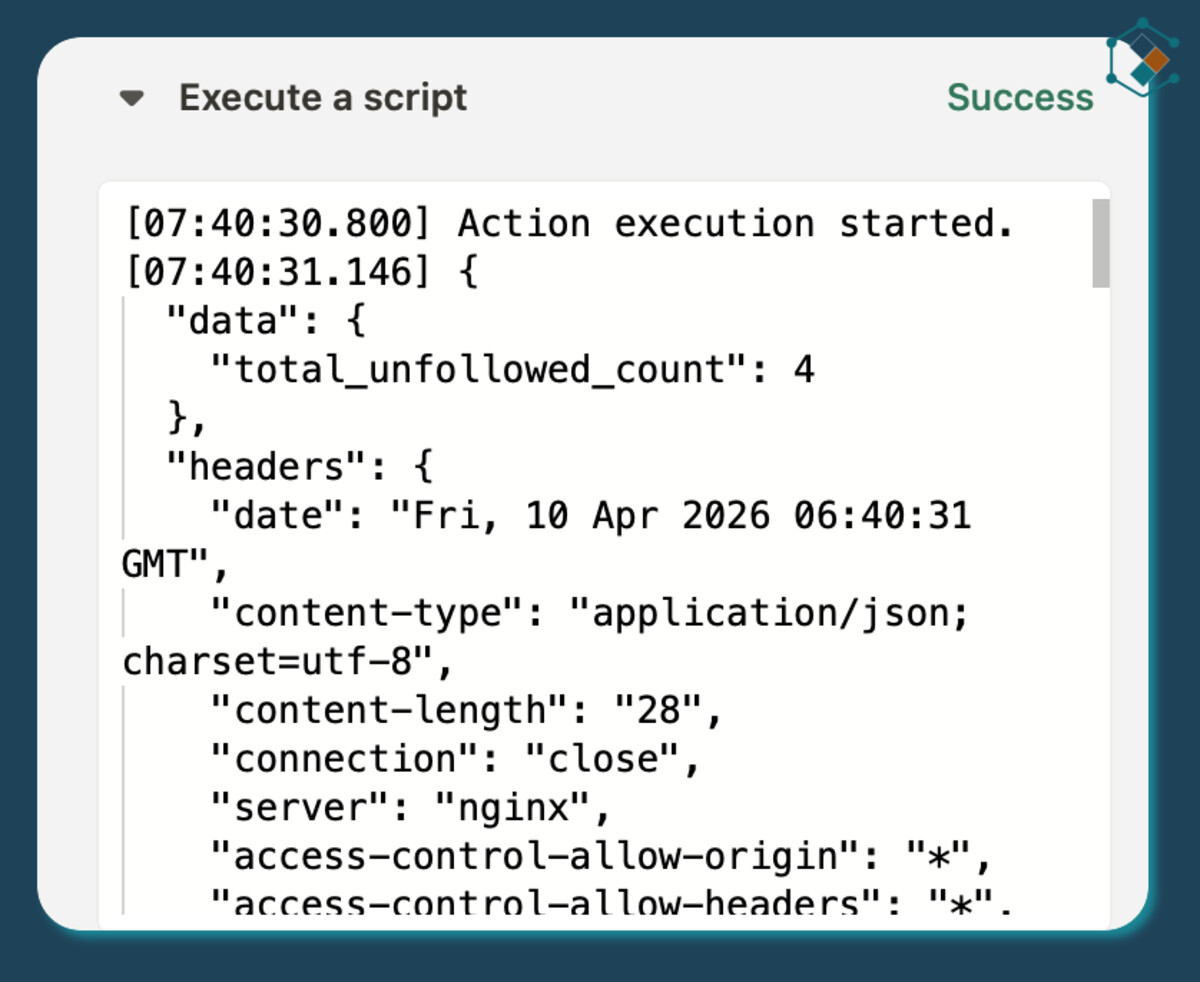Click the total_unfollowed_count value 4
Viewport: 1200px width, 982px height.
[x=804, y=370]
